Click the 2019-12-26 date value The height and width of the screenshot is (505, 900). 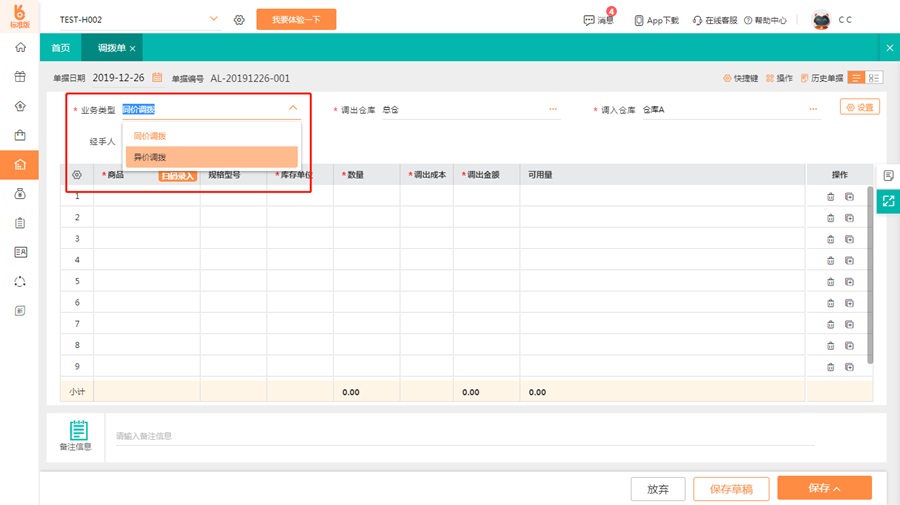click(118, 77)
